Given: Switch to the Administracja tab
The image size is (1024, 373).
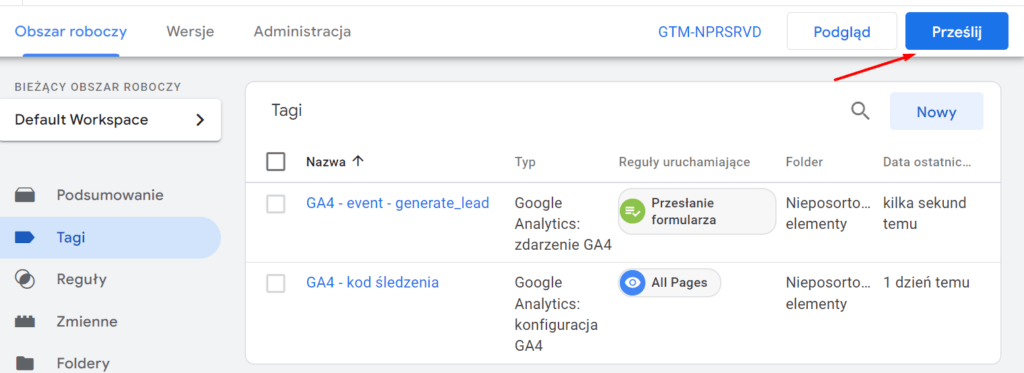Looking at the screenshot, I should (x=302, y=31).
